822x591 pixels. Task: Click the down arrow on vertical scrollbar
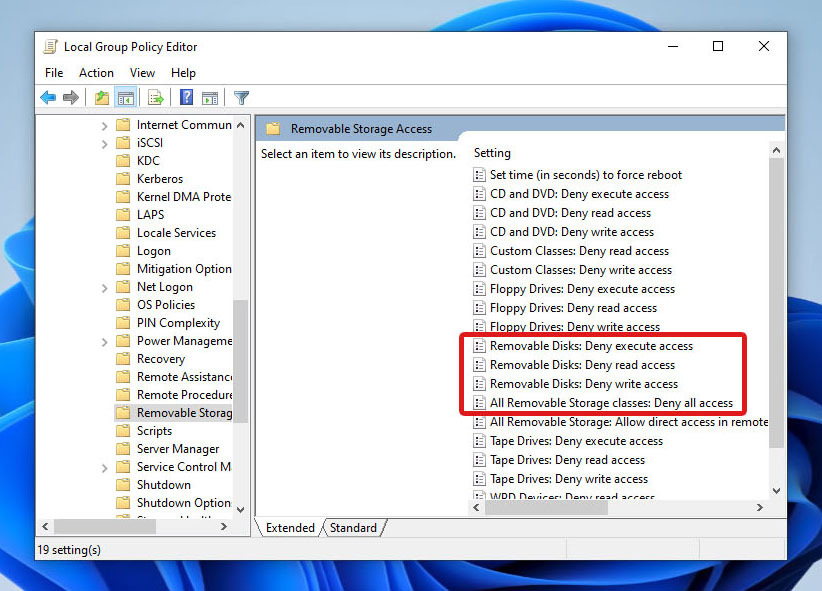pos(777,490)
